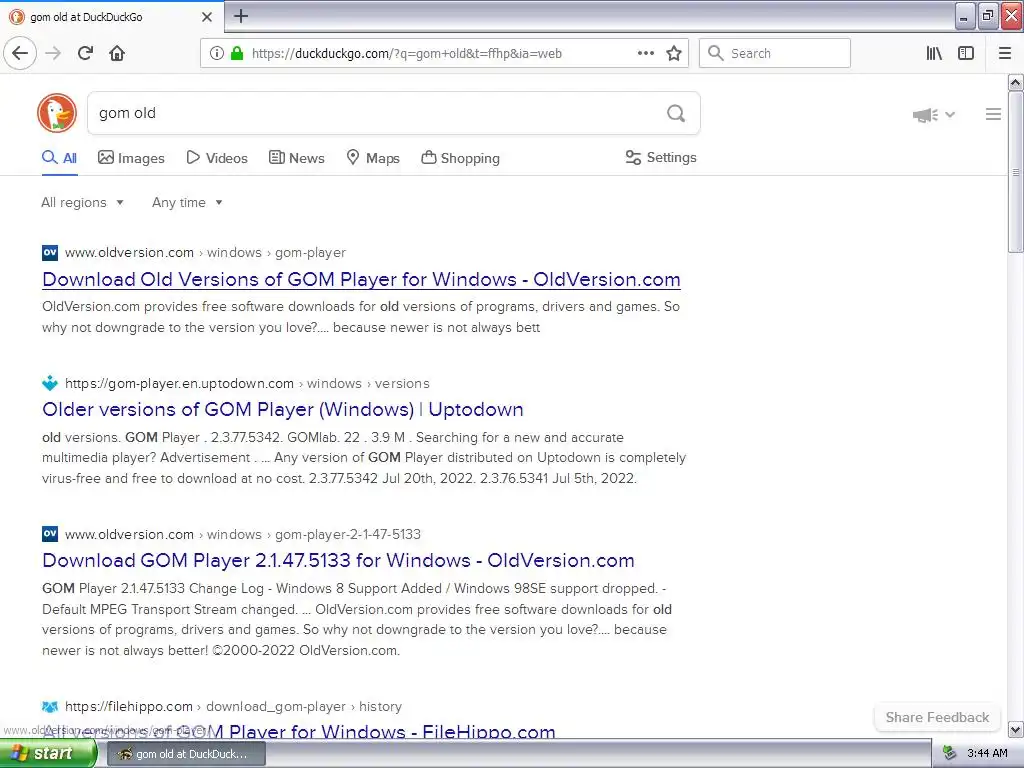Click the scrollbar down arrow
The image size is (1024, 768).
[x=1015, y=729]
